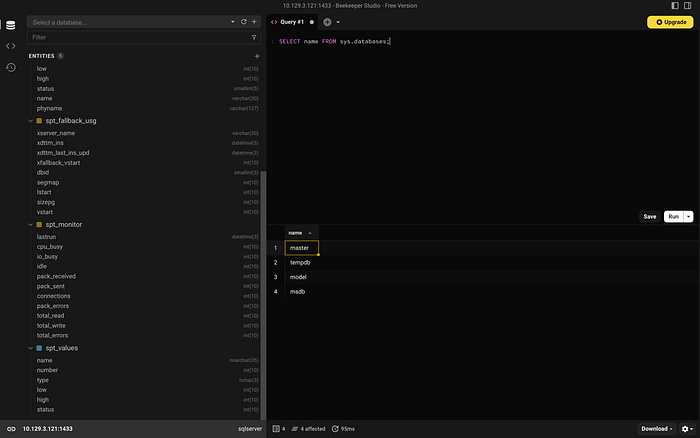This screenshot has height=438, width=700.
Task: Click the plus icon beside the database selector
Action: tap(254, 22)
